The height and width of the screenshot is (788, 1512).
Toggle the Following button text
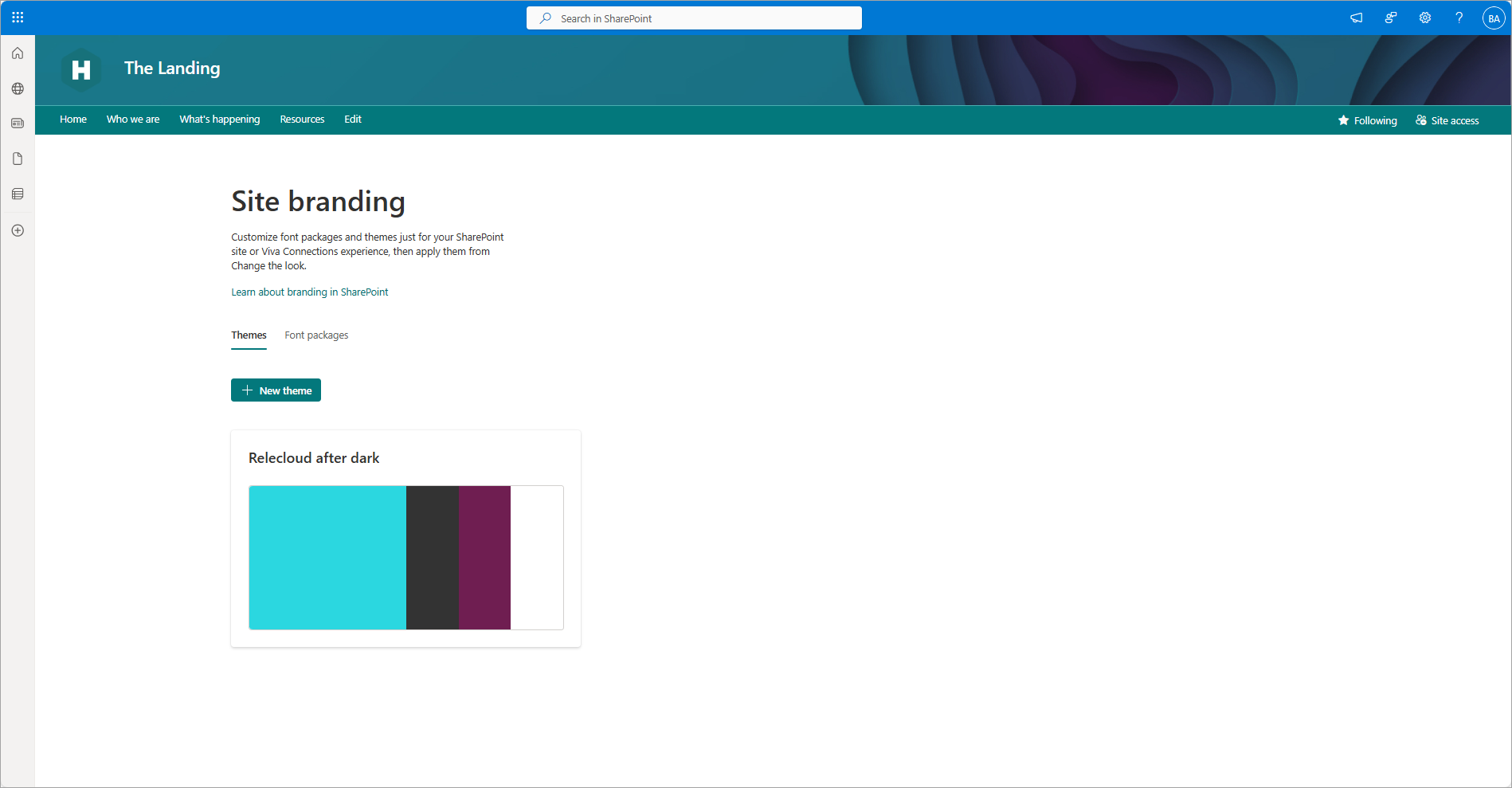1376,120
